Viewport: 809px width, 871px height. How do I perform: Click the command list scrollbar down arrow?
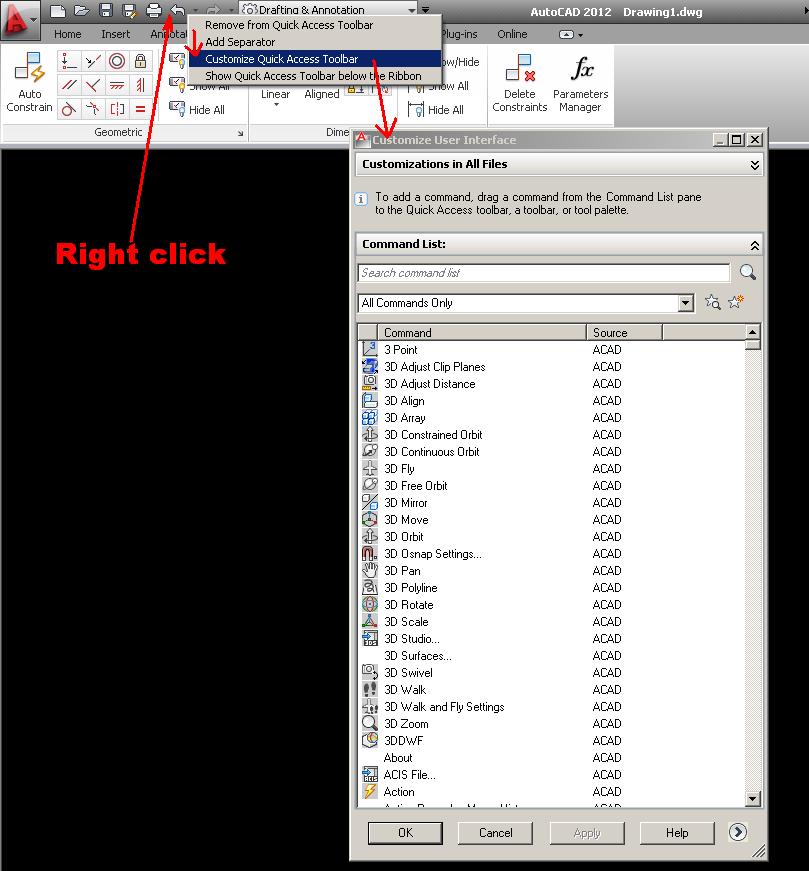click(x=752, y=799)
